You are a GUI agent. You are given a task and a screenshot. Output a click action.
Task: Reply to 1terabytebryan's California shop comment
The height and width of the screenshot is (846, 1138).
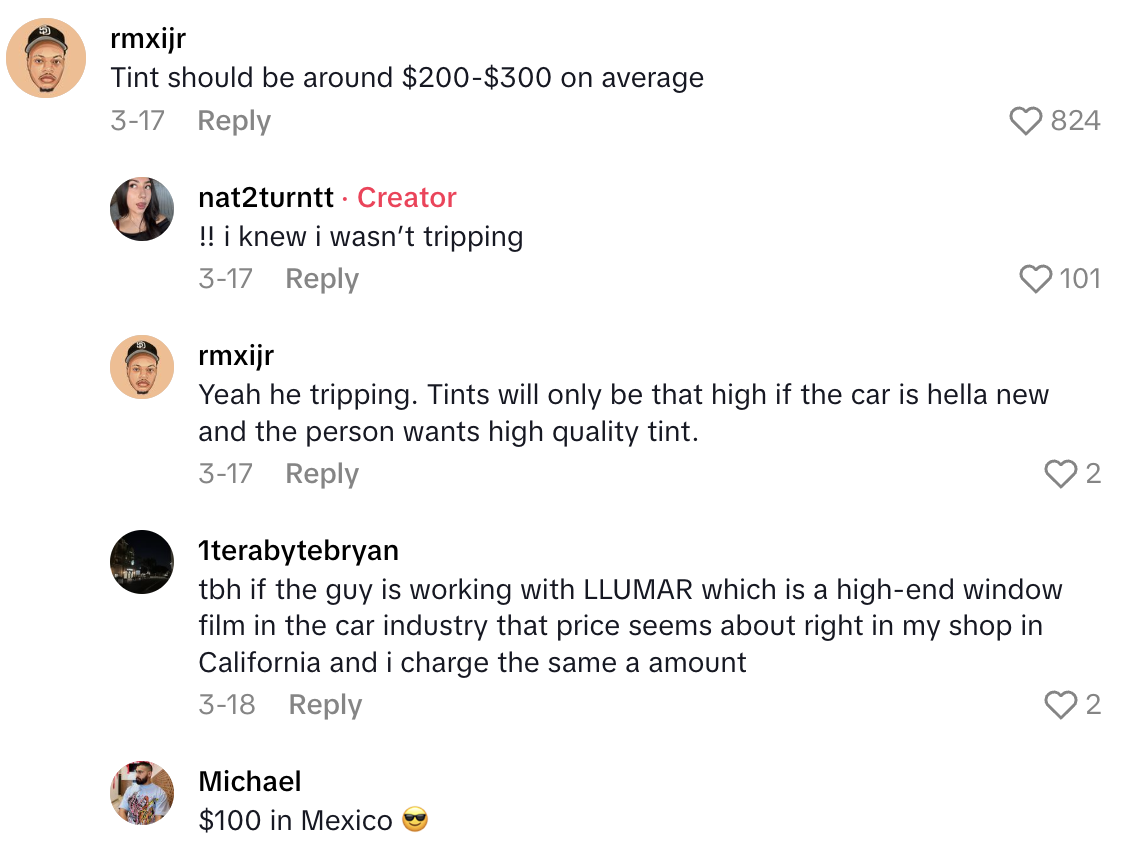[324, 704]
